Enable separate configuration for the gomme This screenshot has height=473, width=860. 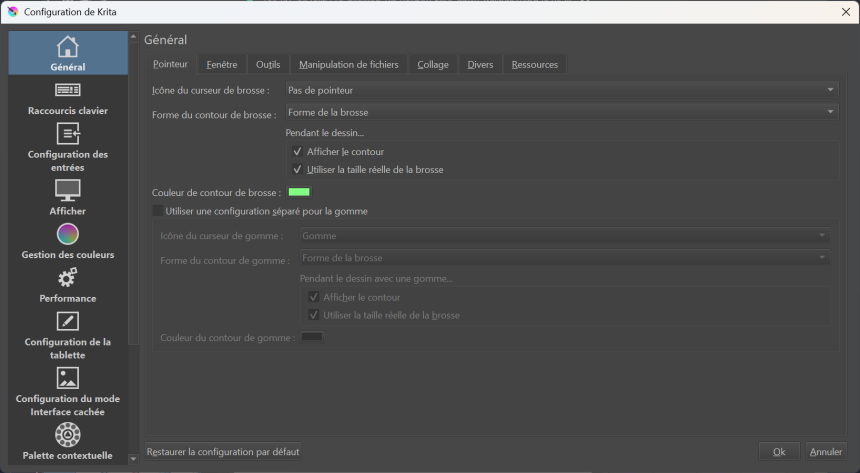click(157, 212)
